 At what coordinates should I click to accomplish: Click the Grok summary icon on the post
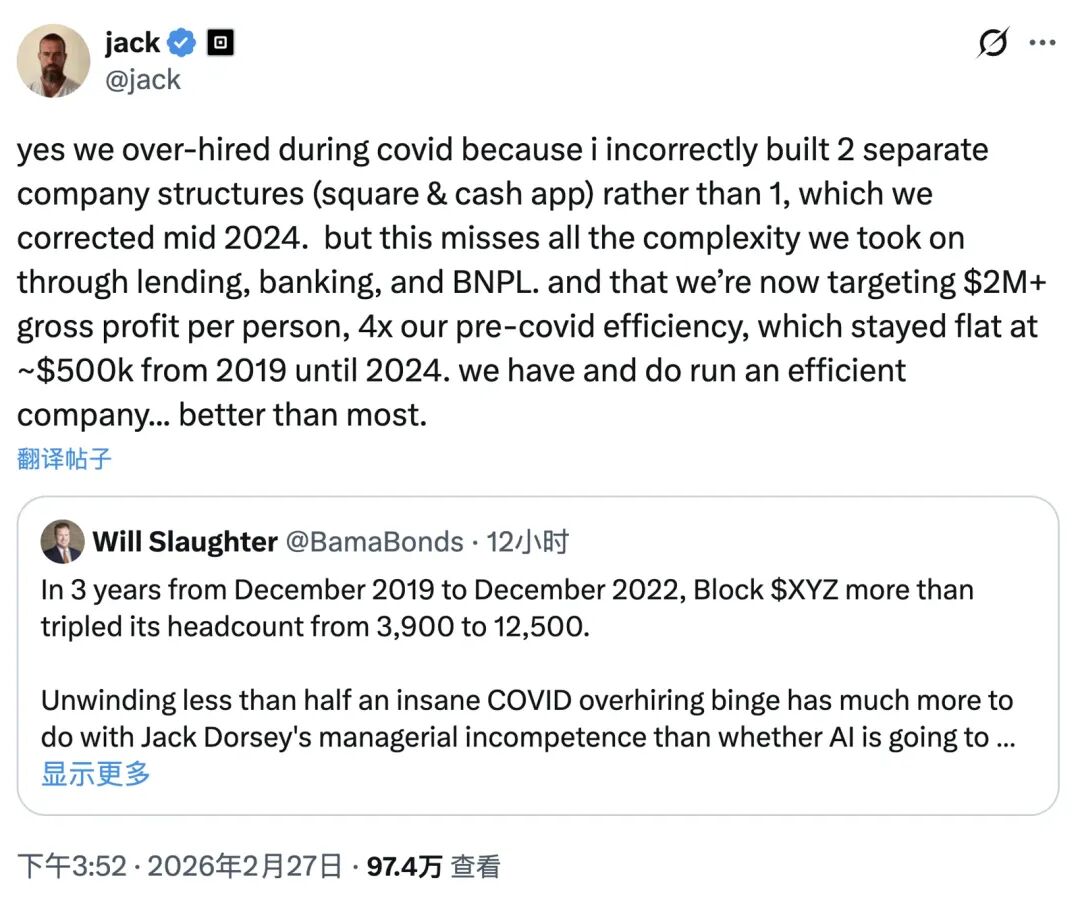pyautogui.click(x=991, y=43)
